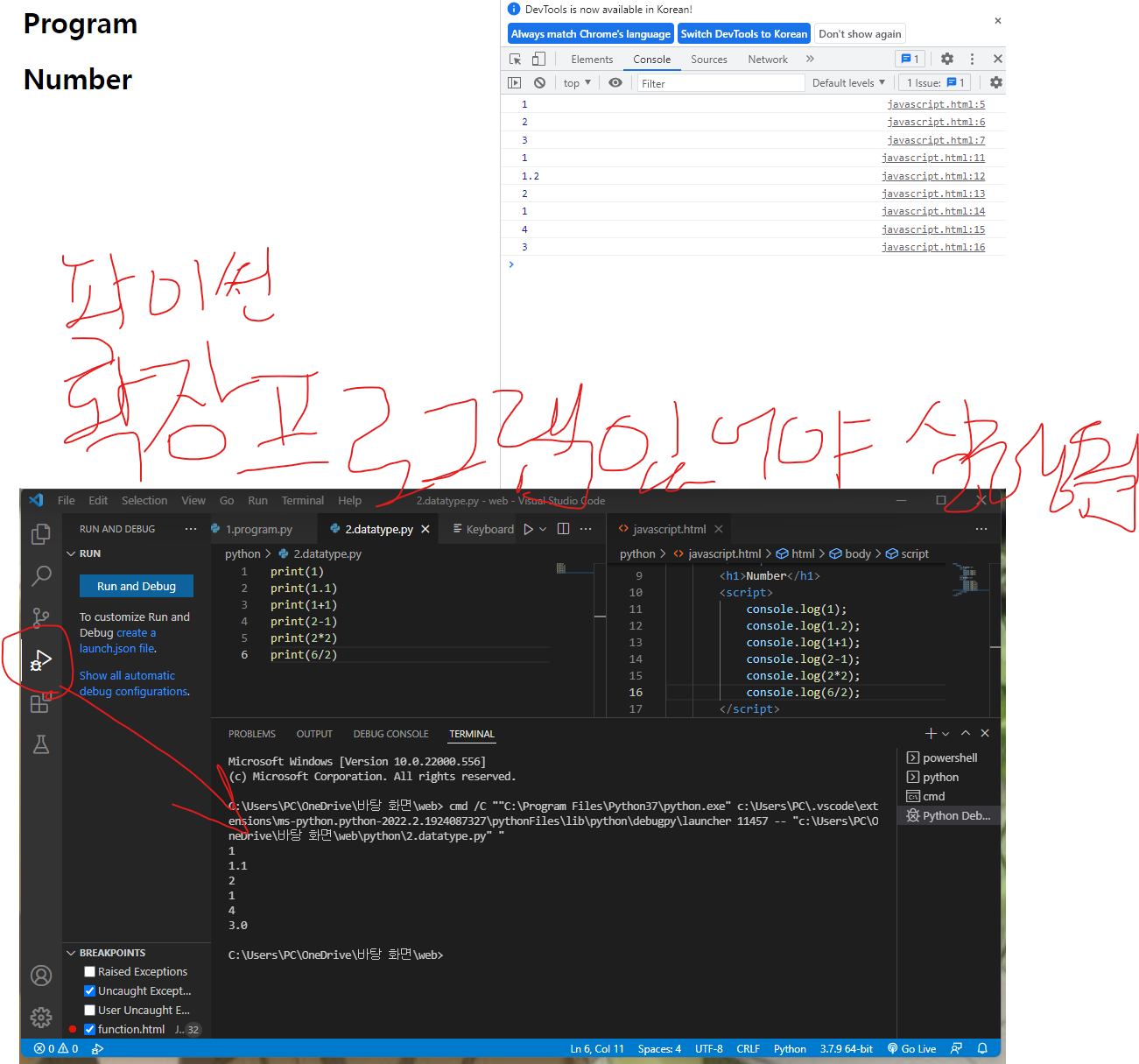Maximize the terminal panel size
This screenshot has width=1139, height=1064.
coord(966,733)
